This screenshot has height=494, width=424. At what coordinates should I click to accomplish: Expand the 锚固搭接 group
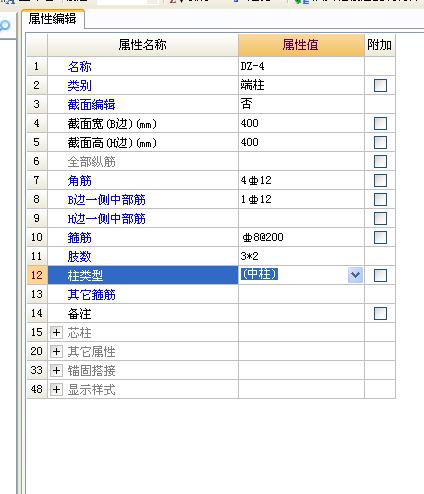tap(56, 370)
